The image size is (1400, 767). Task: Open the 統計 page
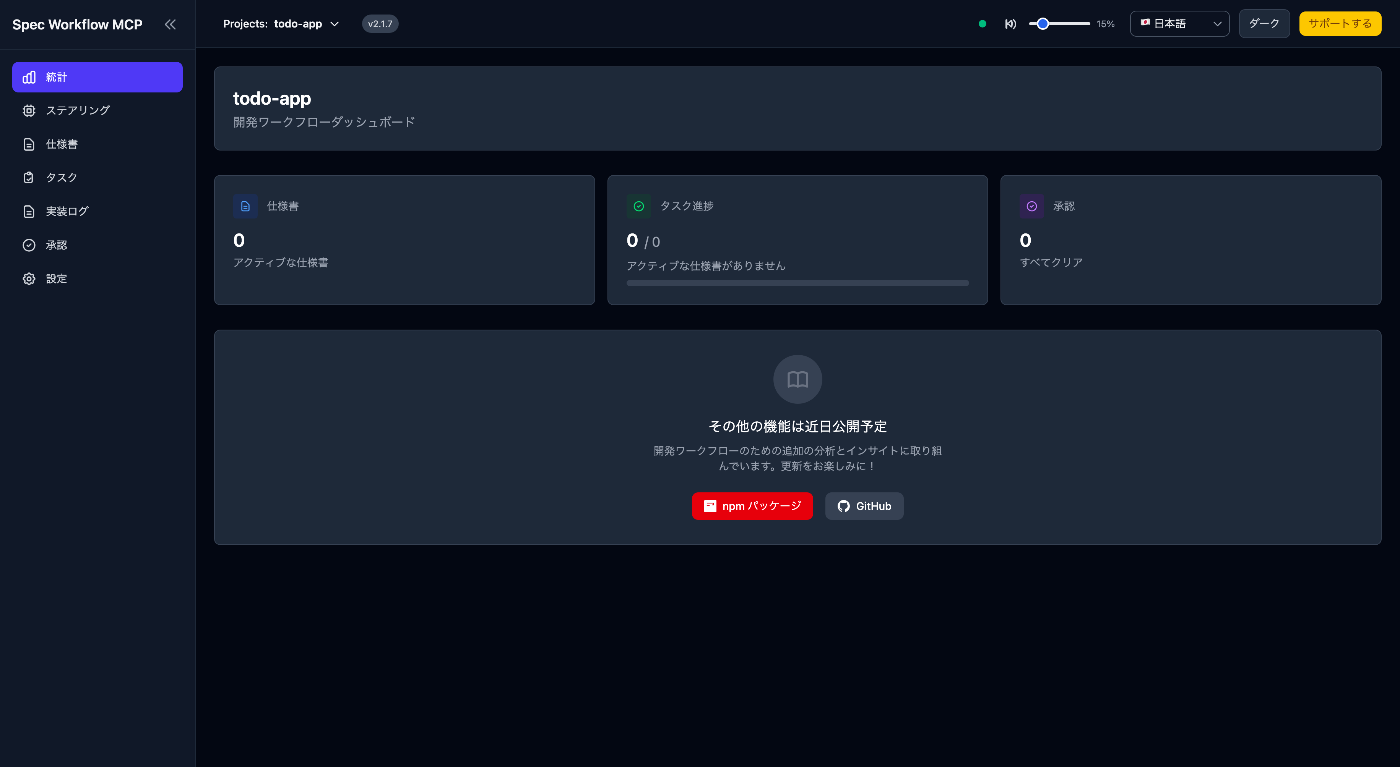(97, 77)
